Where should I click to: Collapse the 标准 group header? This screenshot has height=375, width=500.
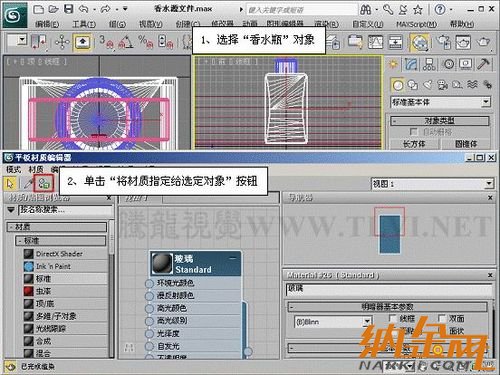[x=61, y=241]
